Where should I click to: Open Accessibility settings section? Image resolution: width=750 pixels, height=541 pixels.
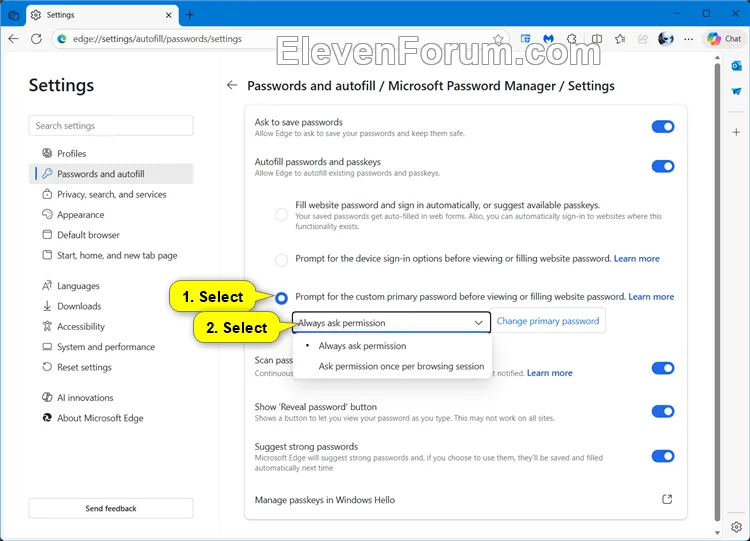tap(111, 327)
